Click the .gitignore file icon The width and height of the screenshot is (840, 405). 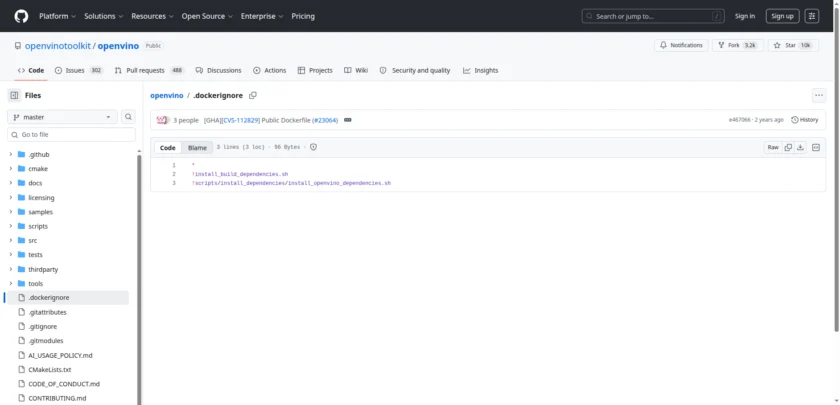click(x=21, y=326)
